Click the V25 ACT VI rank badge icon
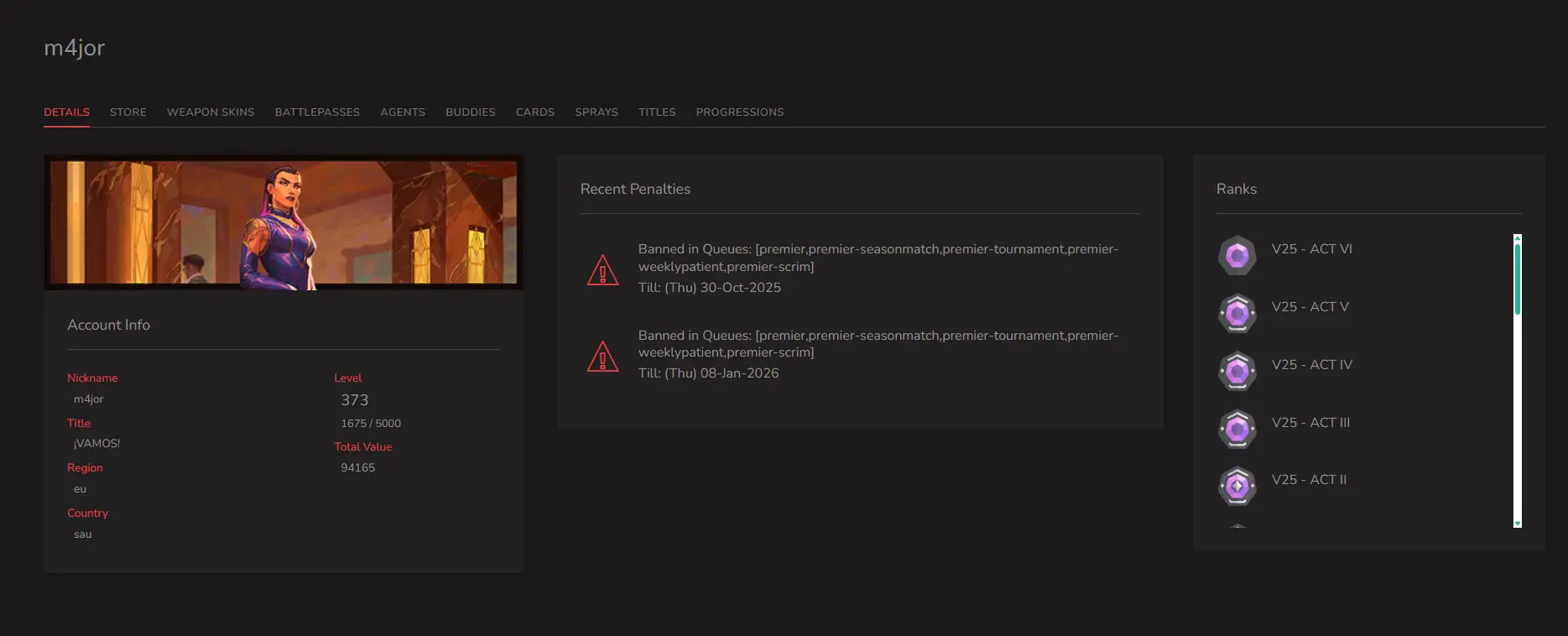The width and height of the screenshot is (1568, 636). coord(1237,256)
